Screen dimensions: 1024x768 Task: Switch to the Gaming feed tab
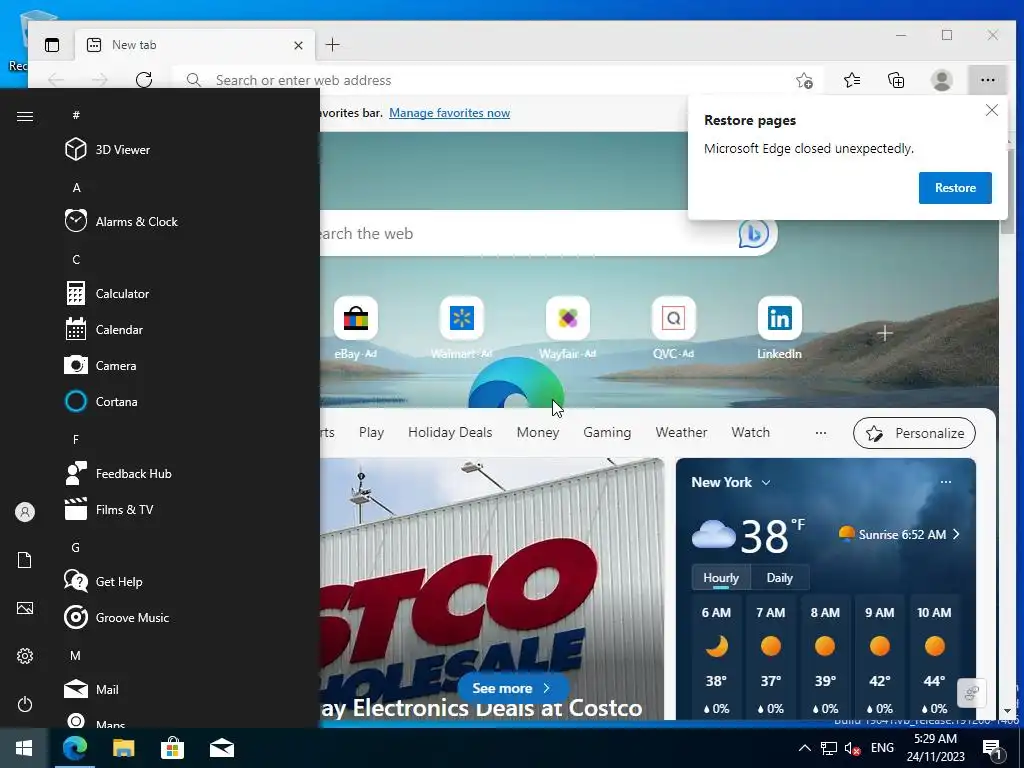tap(607, 432)
